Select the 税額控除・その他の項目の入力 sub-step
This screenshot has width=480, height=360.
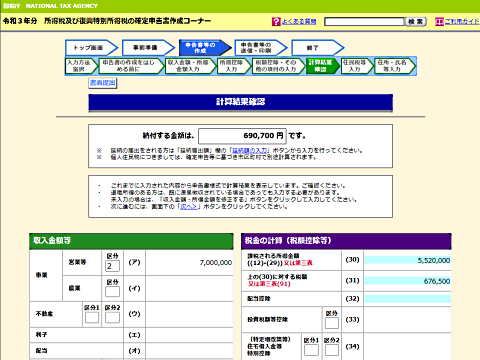[278, 66]
